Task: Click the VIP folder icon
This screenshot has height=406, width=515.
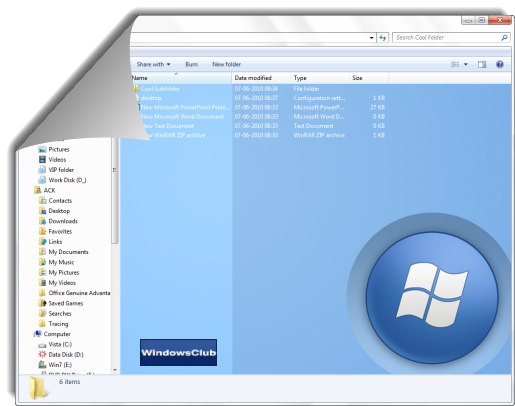Action: coord(42,170)
